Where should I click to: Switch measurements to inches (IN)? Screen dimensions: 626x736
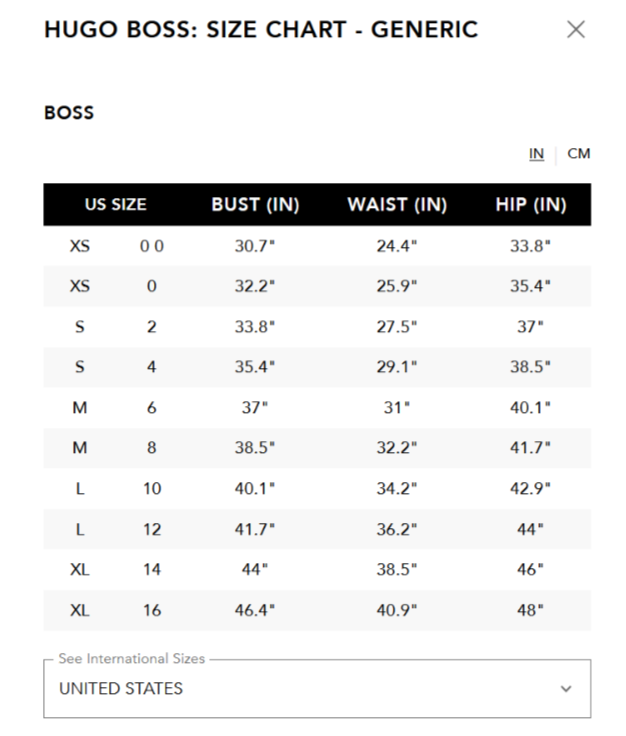(x=536, y=154)
